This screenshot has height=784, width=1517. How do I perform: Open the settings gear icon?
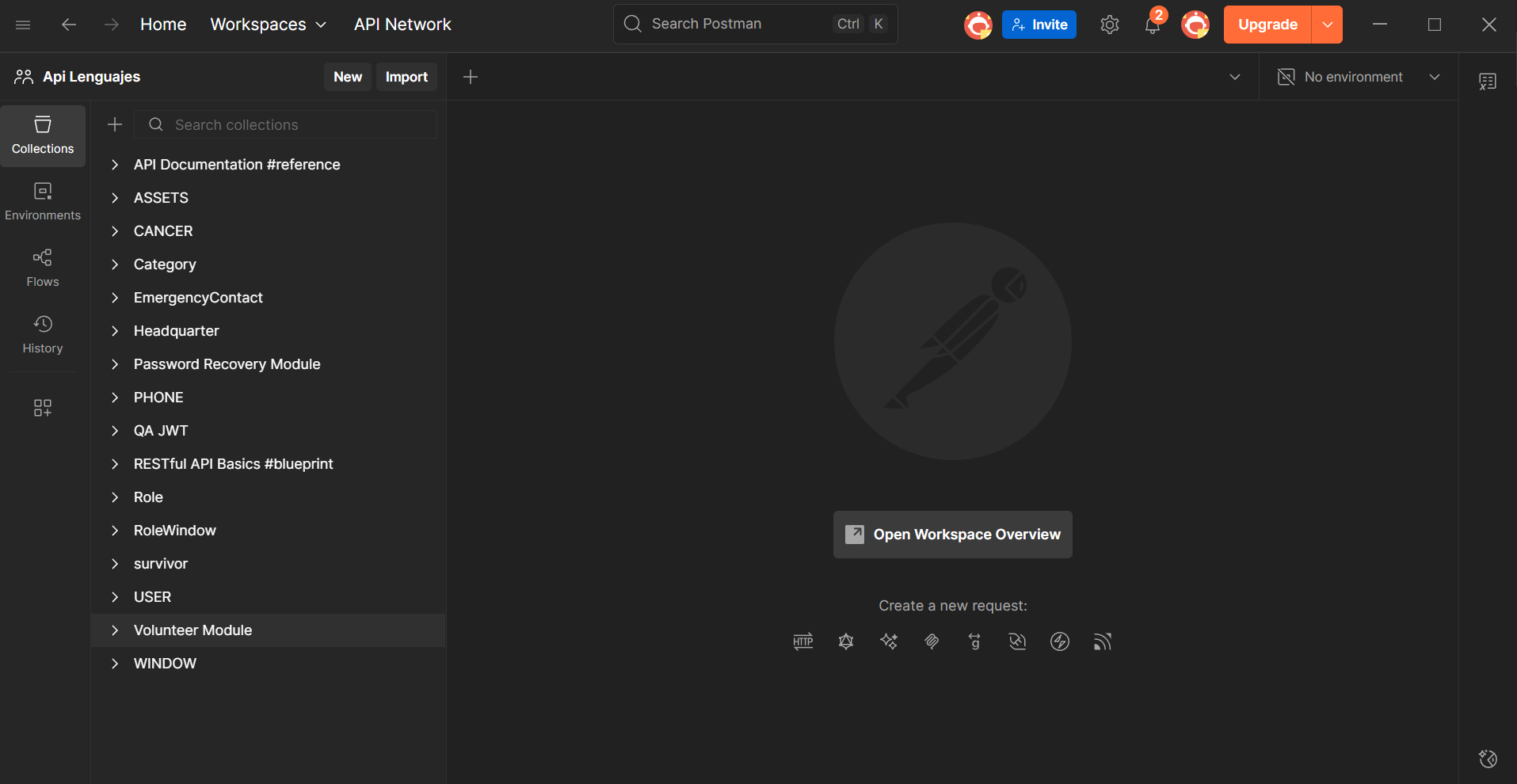pyautogui.click(x=1109, y=25)
